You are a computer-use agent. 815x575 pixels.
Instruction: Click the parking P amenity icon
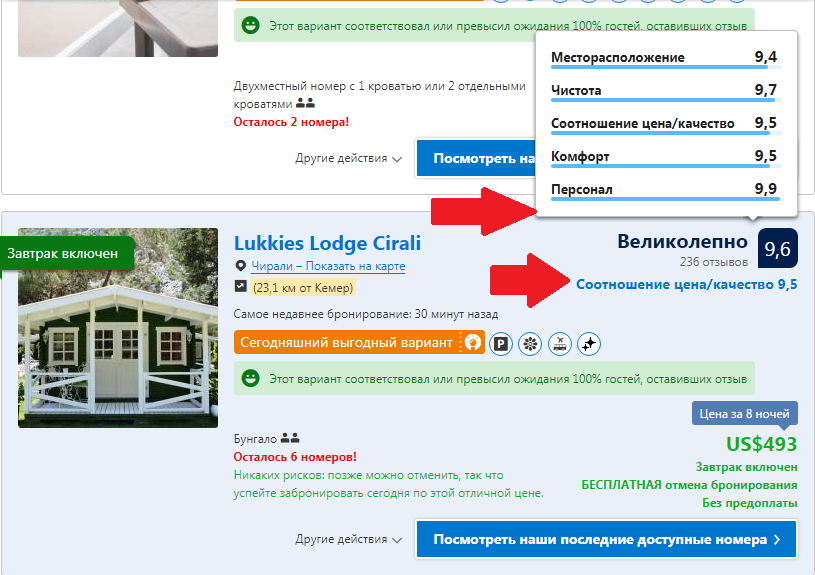(501, 344)
